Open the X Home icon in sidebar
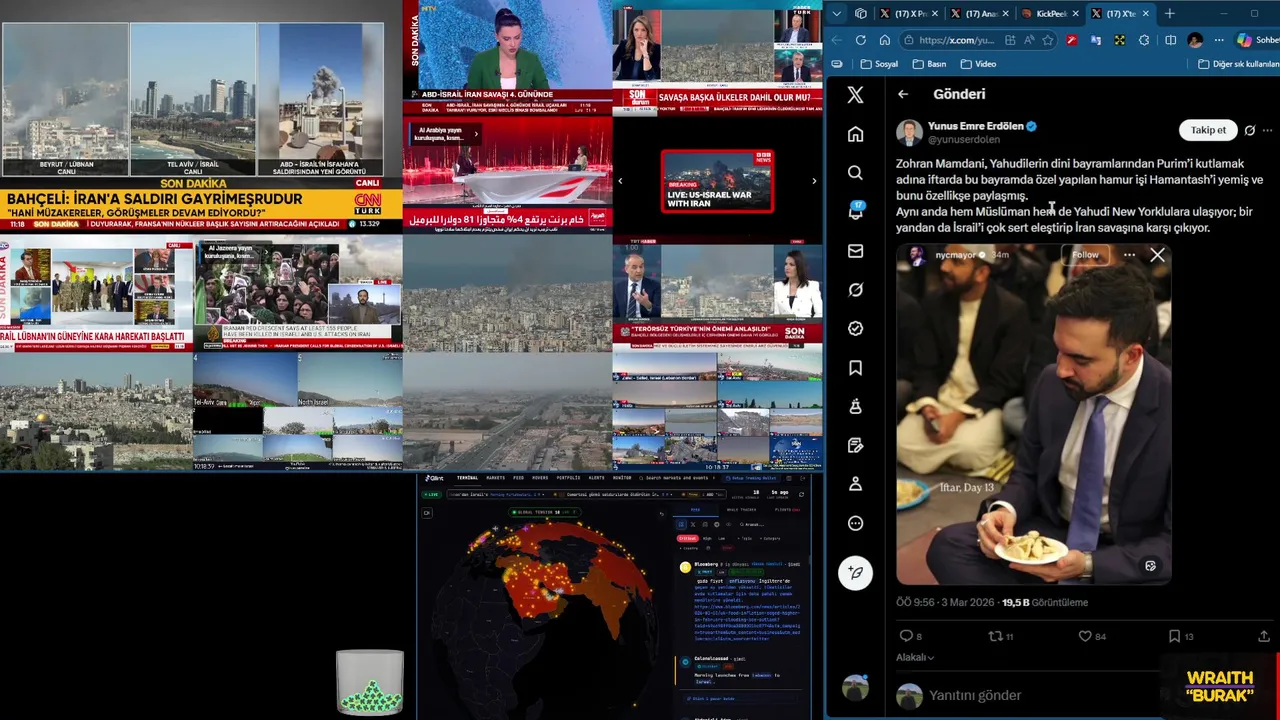The height and width of the screenshot is (720, 1280). 855,134
